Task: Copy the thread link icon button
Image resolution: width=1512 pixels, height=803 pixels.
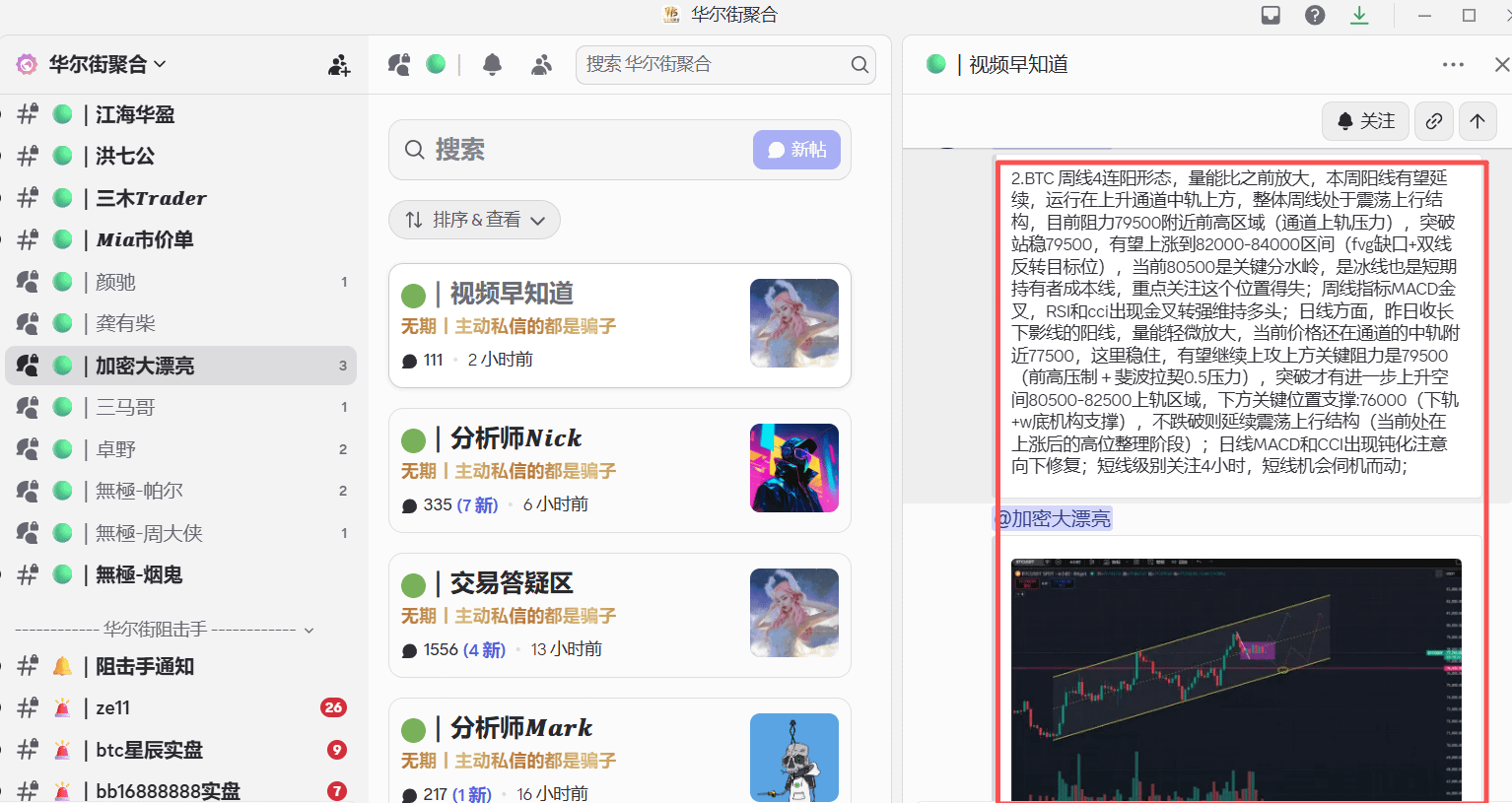Action: pos(1434,121)
